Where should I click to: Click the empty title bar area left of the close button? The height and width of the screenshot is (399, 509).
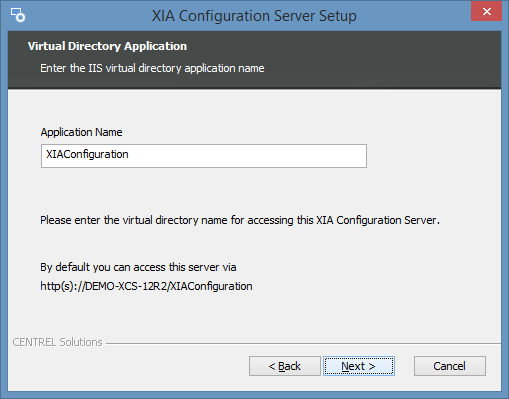tap(413, 16)
